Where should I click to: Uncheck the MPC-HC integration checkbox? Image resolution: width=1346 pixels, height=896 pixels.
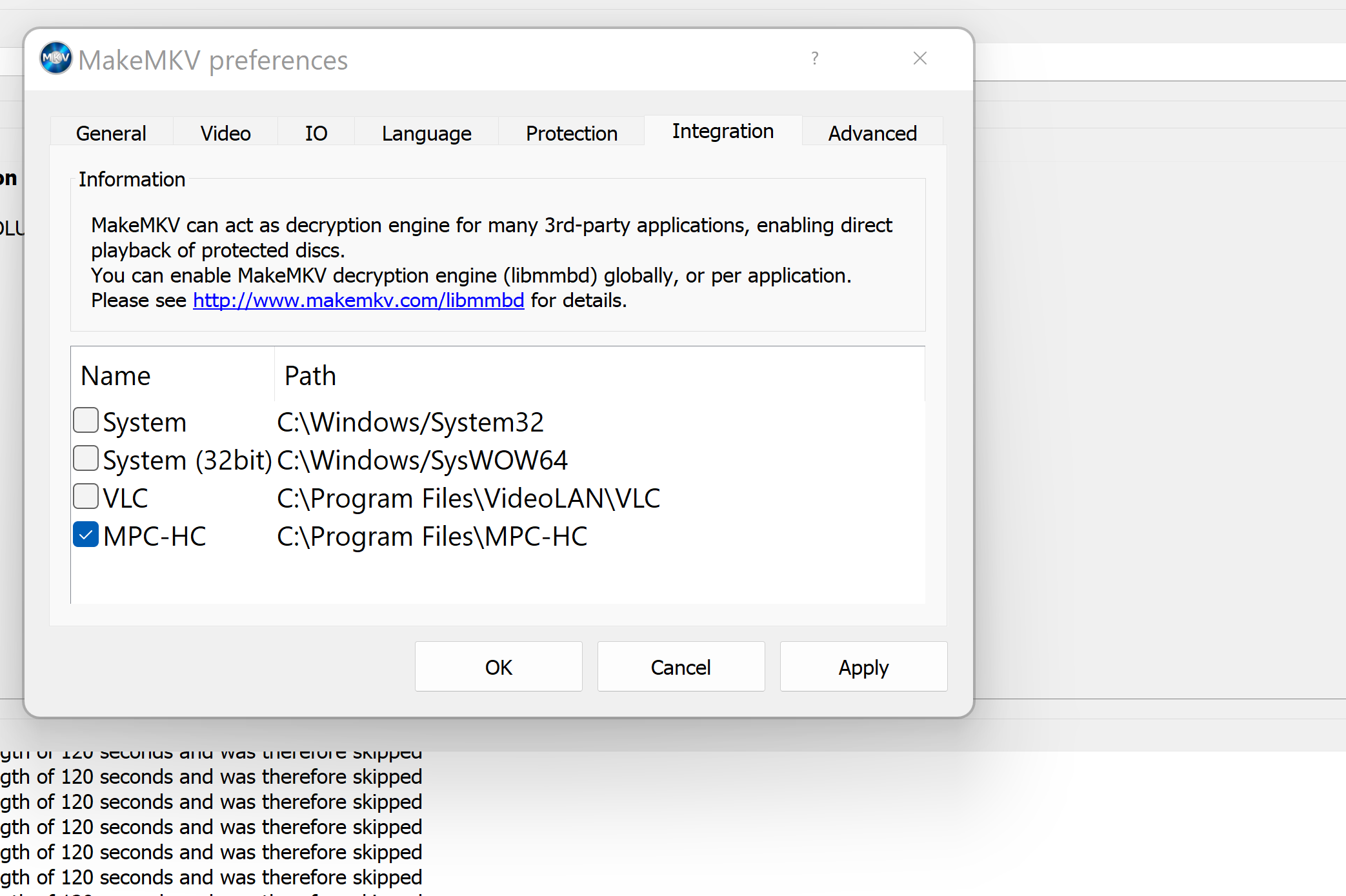pos(86,535)
